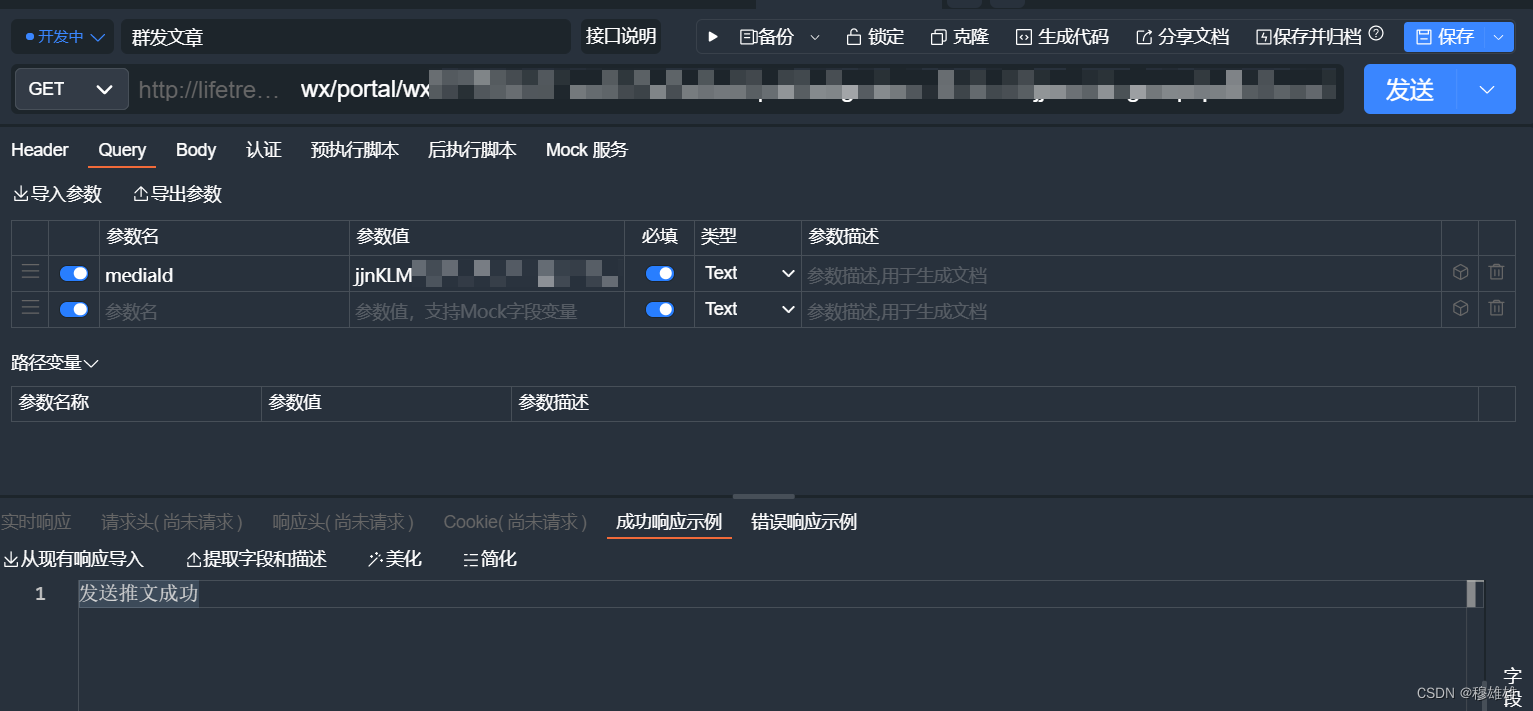Beautify the response with 美化

pyautogui.click(x=394, y=559)
